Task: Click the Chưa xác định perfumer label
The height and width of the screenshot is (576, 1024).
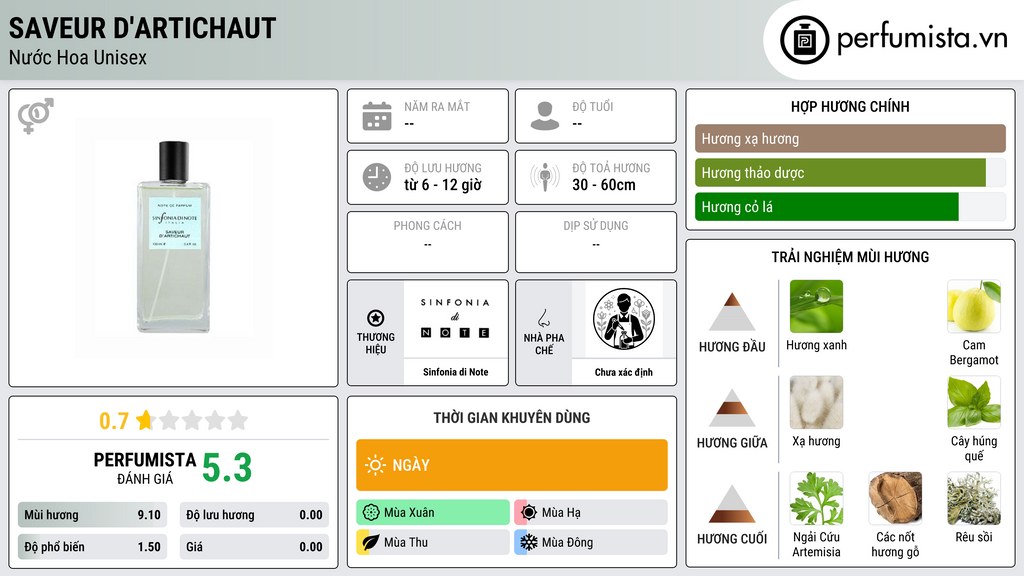Action: (x=624, y=372)
